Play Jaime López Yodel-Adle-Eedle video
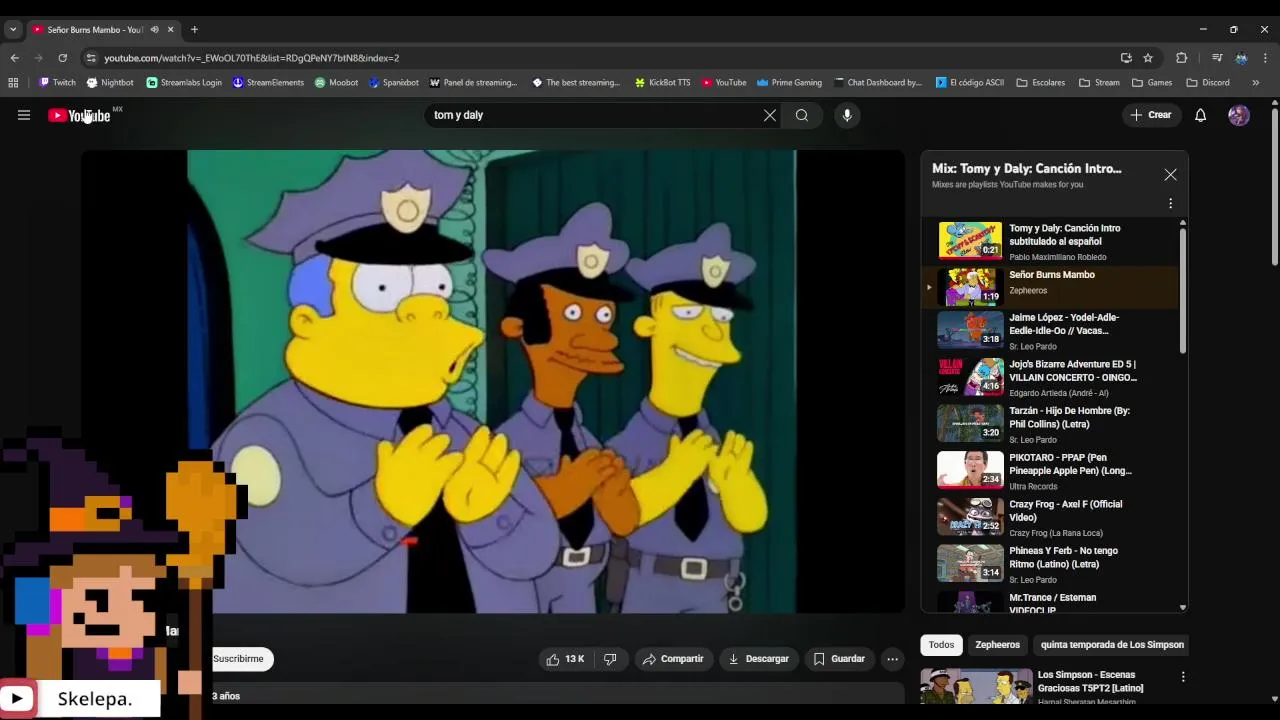Screen dimensions: 1280x720 coord(1050,333)
